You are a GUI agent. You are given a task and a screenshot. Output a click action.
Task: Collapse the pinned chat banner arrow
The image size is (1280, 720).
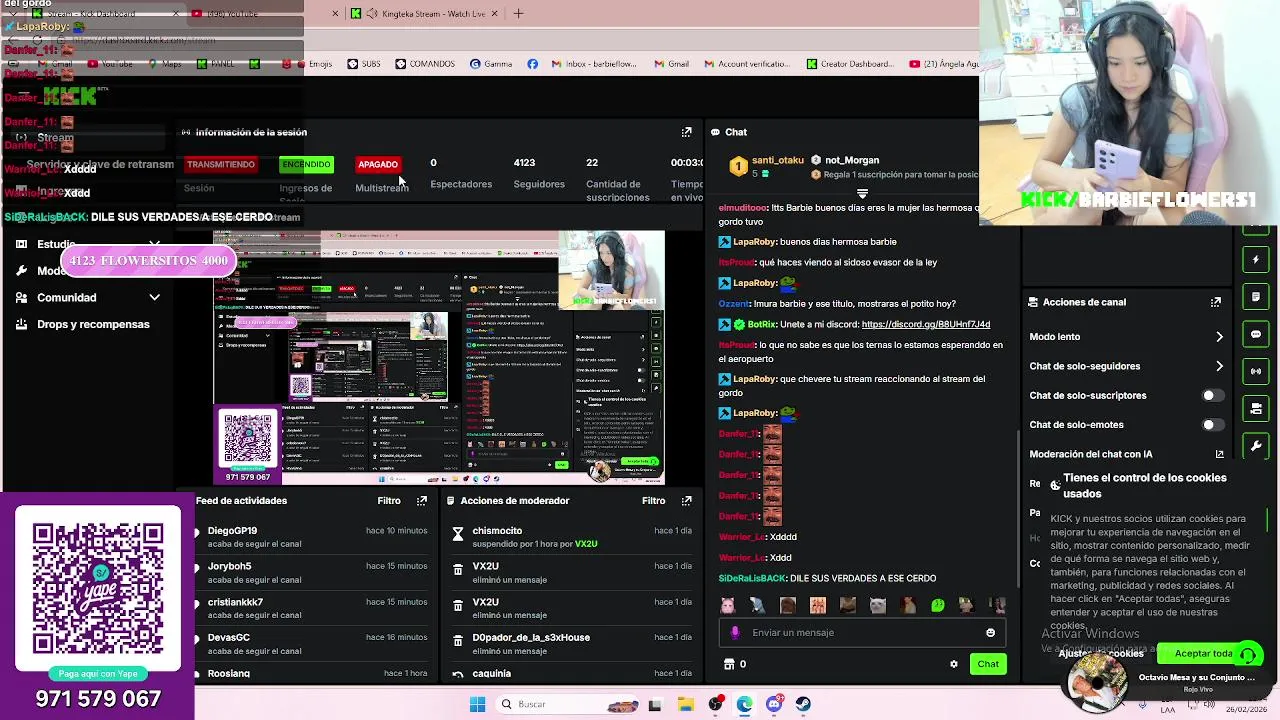point(862,194)
